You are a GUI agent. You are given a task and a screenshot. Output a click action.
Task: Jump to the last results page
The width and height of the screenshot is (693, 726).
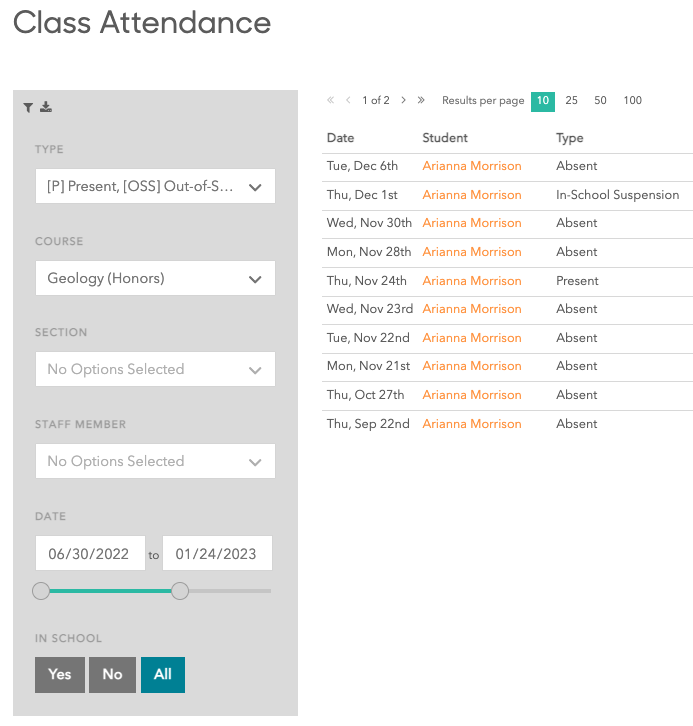click(x=421, y=100)
